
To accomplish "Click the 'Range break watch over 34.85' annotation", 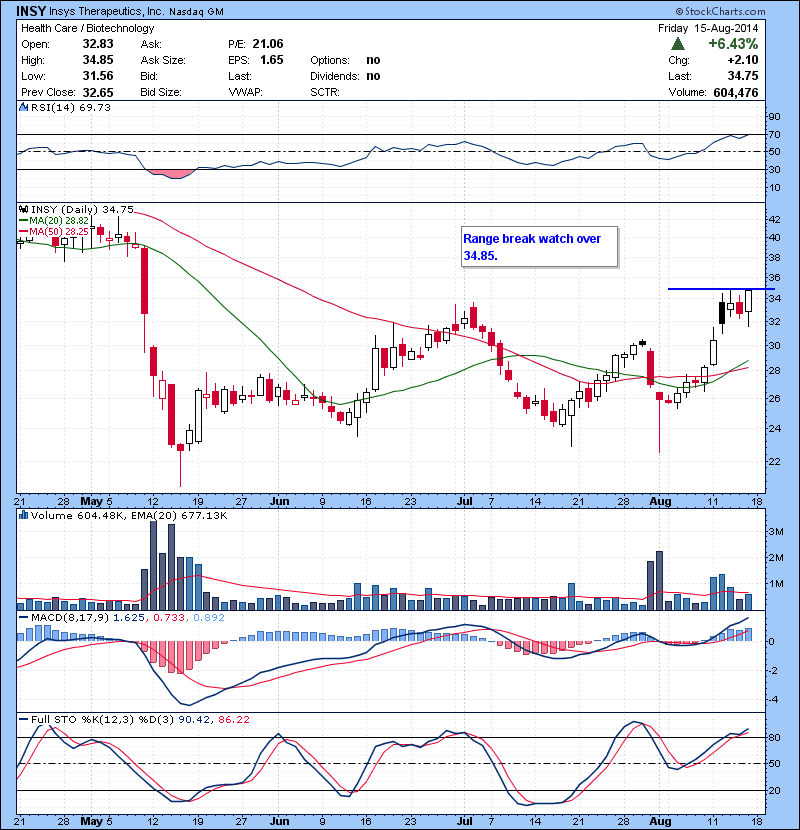I will point(540,247).
